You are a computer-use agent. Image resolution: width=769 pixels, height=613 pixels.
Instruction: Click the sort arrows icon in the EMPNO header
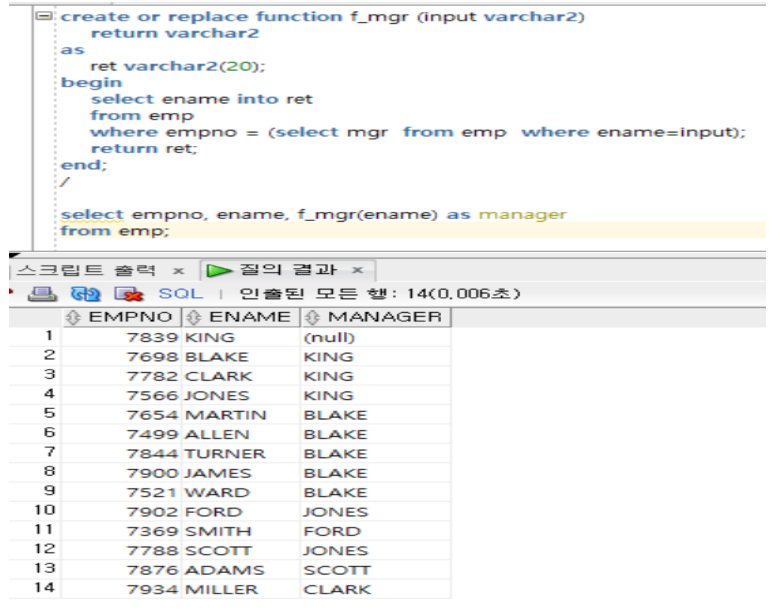[73, 317]
